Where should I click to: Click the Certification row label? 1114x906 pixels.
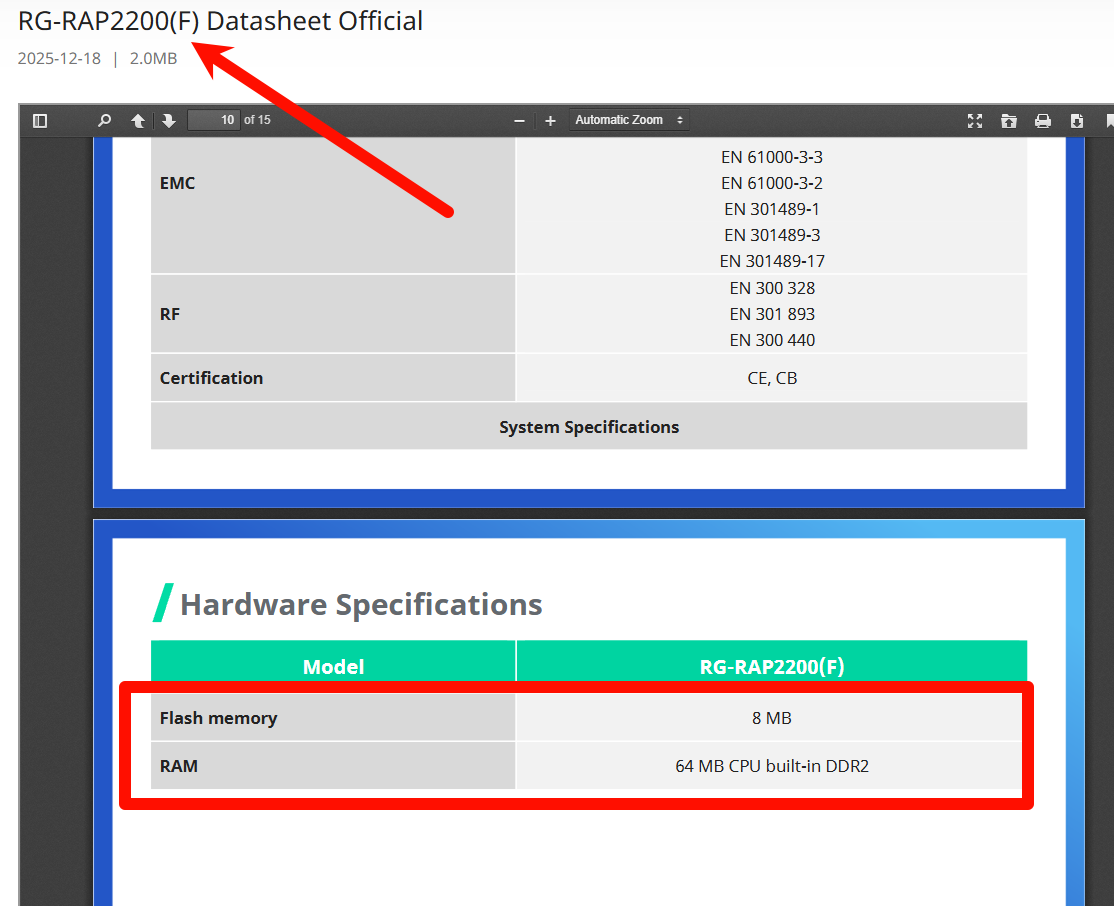[x=211, y=378]
